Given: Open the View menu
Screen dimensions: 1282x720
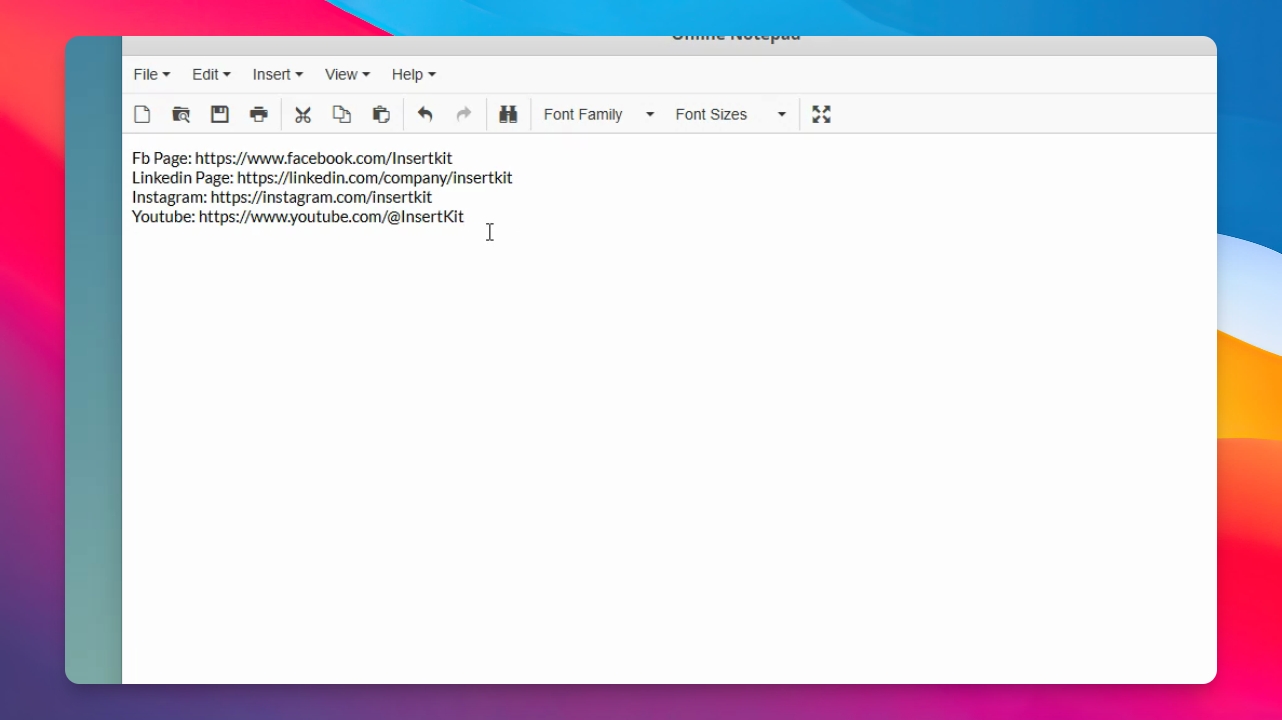Looking at the screenshot, I should pos(347,74).
